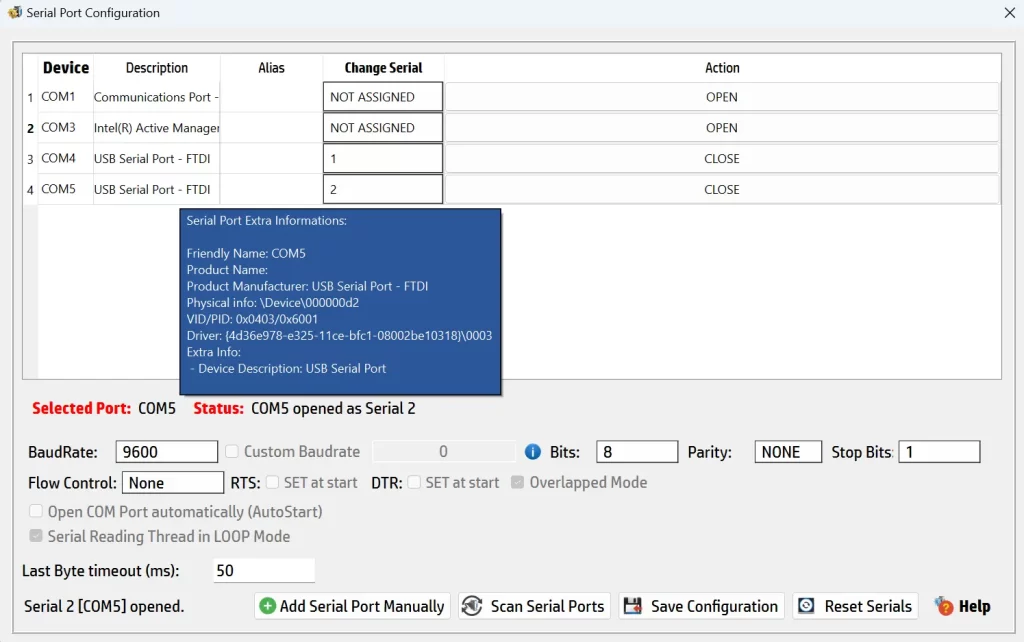The height and width of the screenshot is (642, 1024).
Task: Toggle DTR SET at start checkbox
Action: pyautogui.click(x=414, y=482)
